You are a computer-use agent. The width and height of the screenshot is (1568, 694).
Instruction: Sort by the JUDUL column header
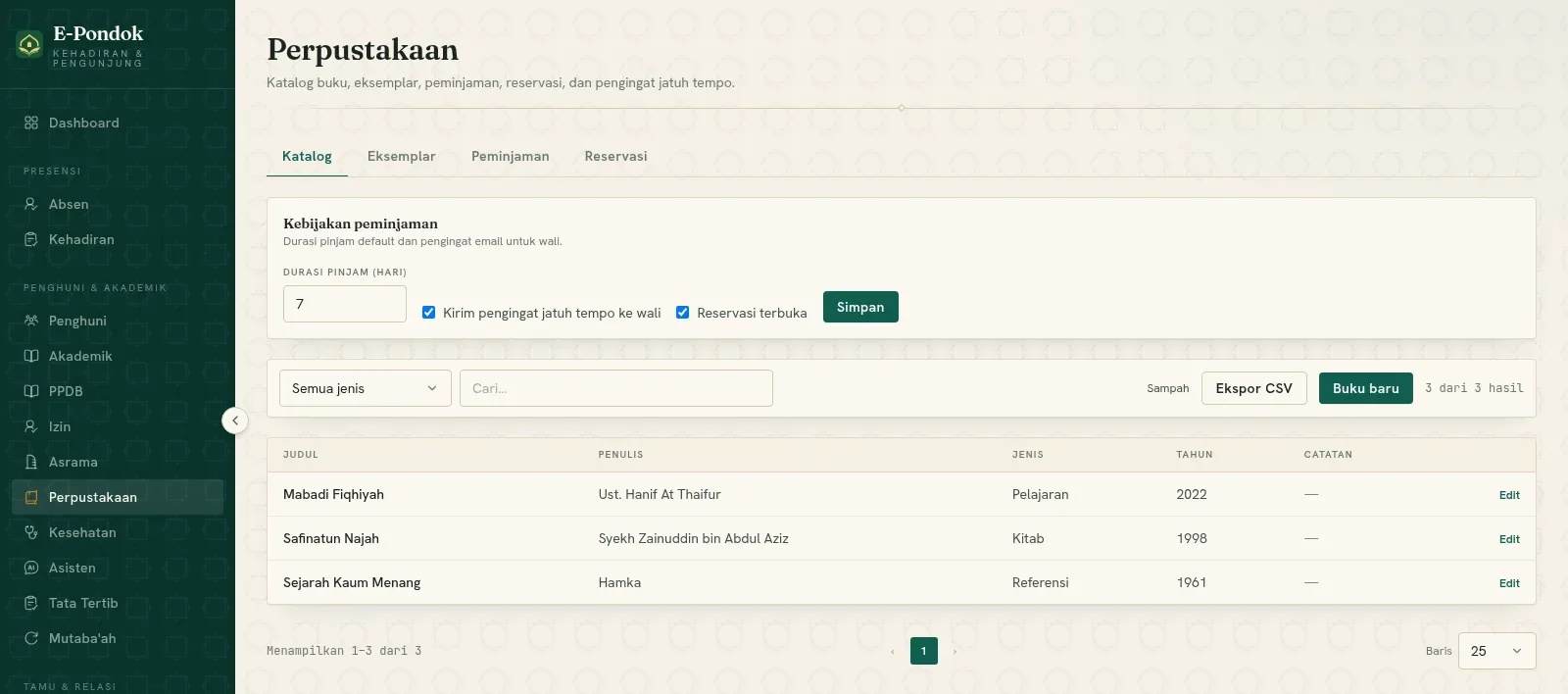[x=301, y=455]
